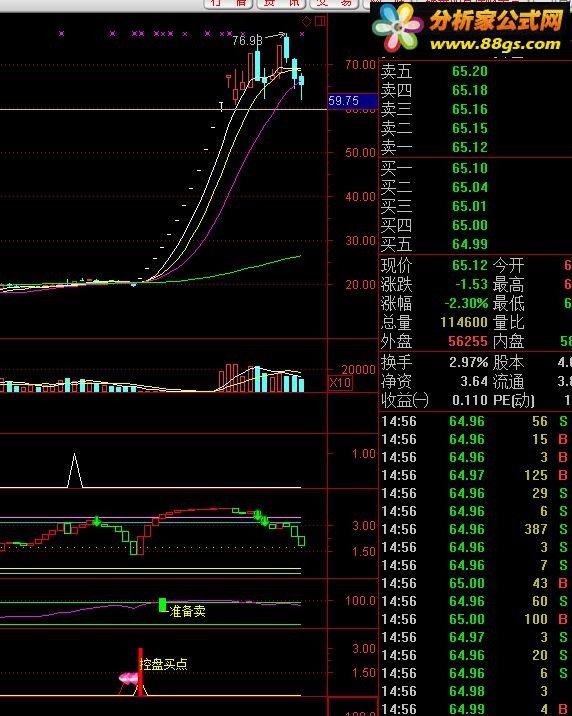Open the www.88gs.com link
The height and width of the screenshot is (716, 572).
pyautogui.click(x=495, y=44)
